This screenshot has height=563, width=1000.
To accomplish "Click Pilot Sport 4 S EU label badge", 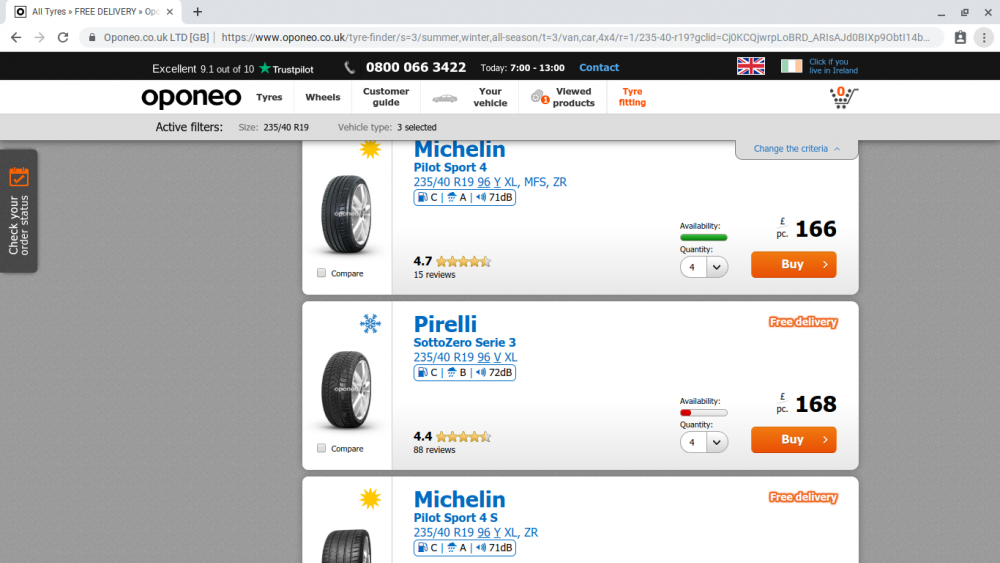I will (x=464, y=548).
